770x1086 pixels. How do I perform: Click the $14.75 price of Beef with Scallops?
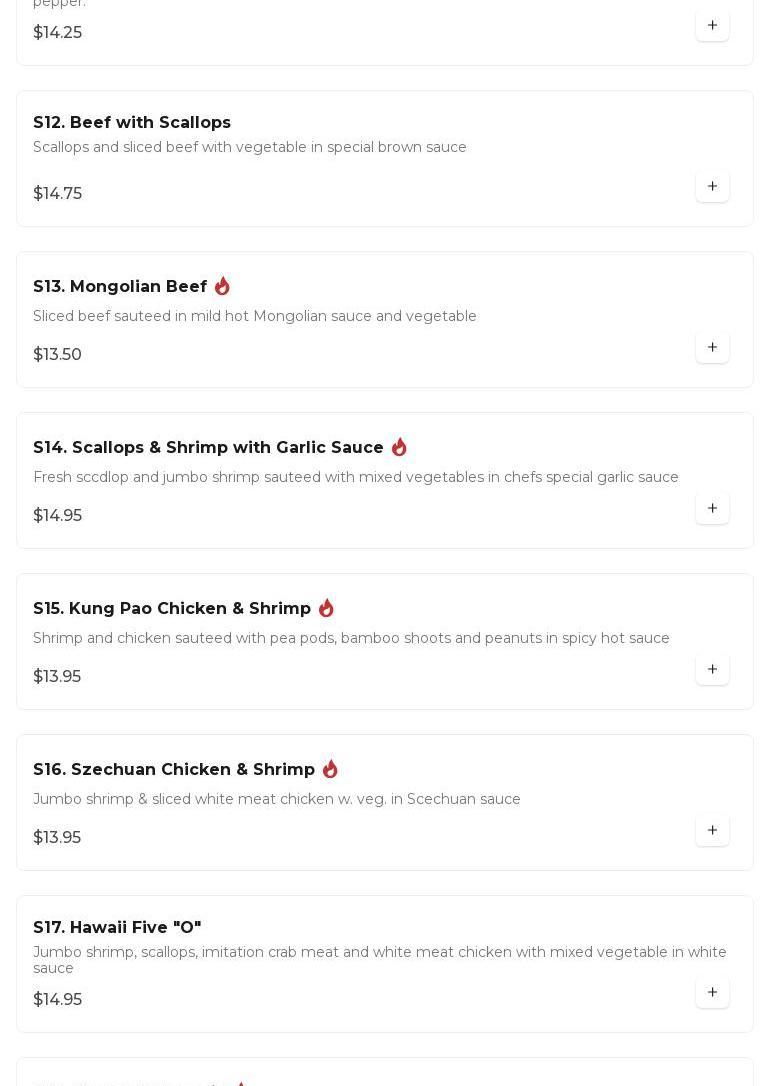click(58, 194)
